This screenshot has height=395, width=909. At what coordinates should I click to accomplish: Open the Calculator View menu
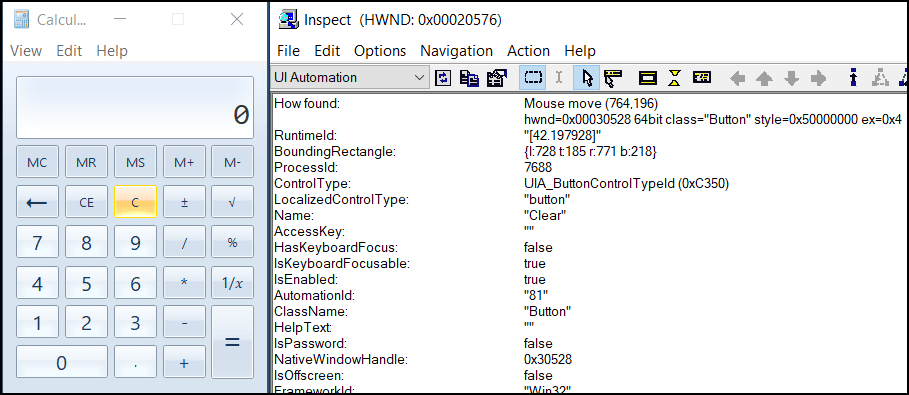(x=26, y=50)
